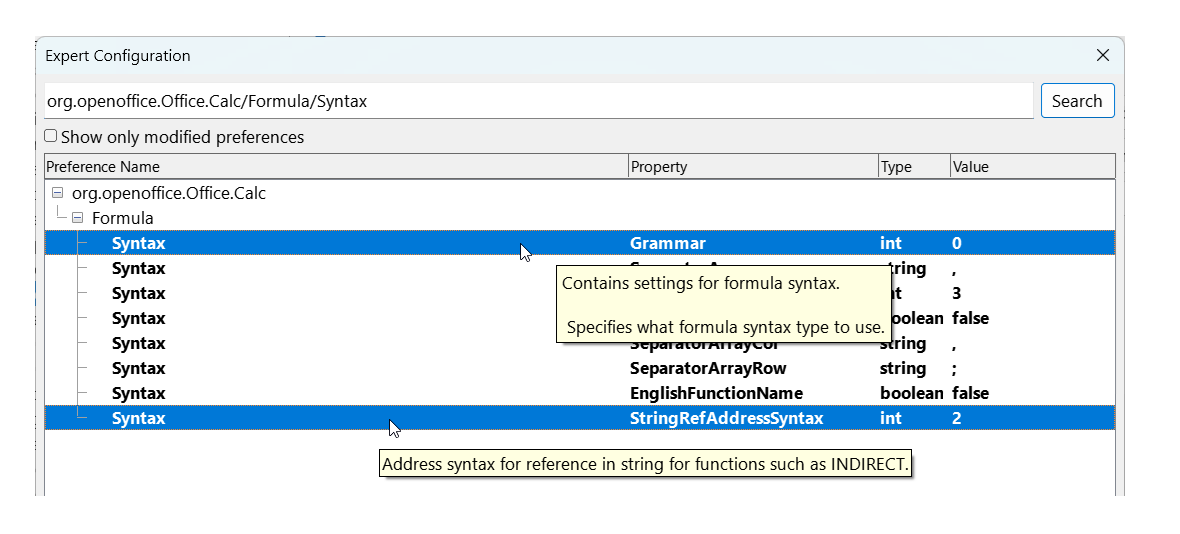
Task: Click the semicolon value in SeparatorArrayRow row
Action: pyautogui.click(x=955, y=369)
